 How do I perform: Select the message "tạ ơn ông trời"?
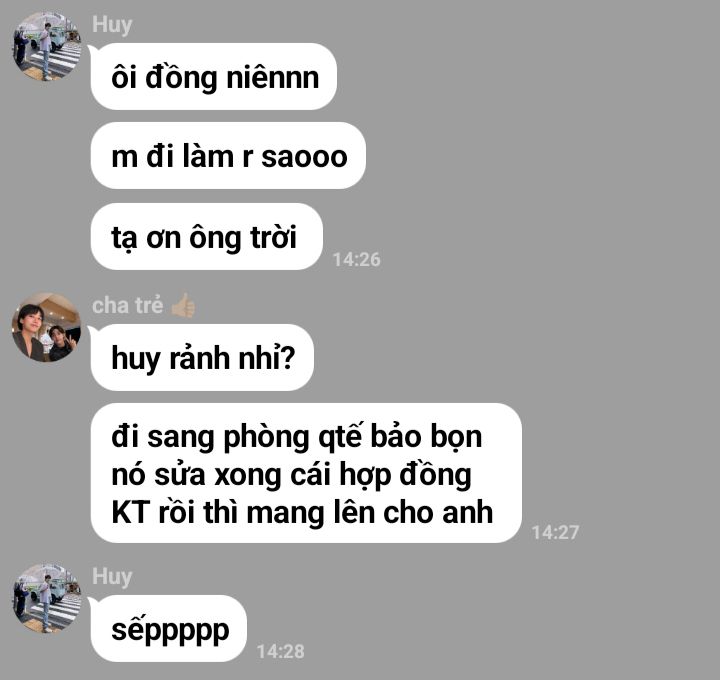[x=207, y=236]
